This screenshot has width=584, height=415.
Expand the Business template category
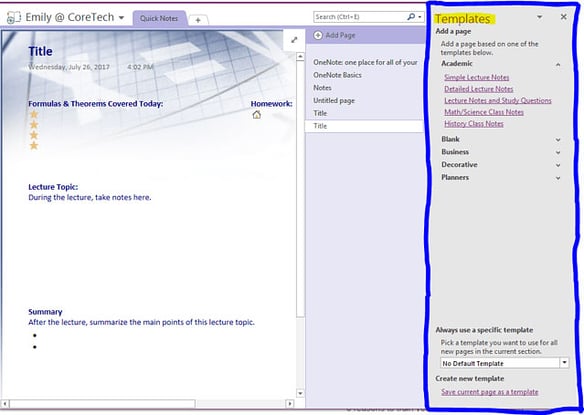coord(558,152)
